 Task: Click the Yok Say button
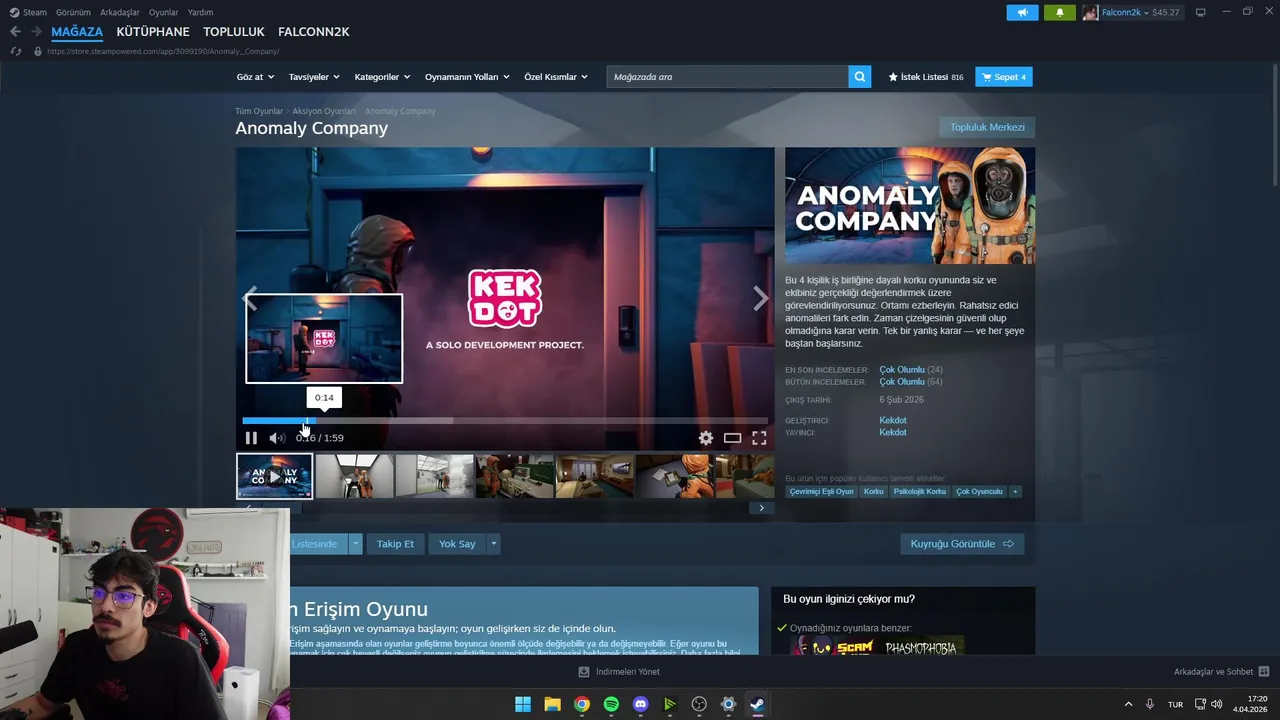457,544
